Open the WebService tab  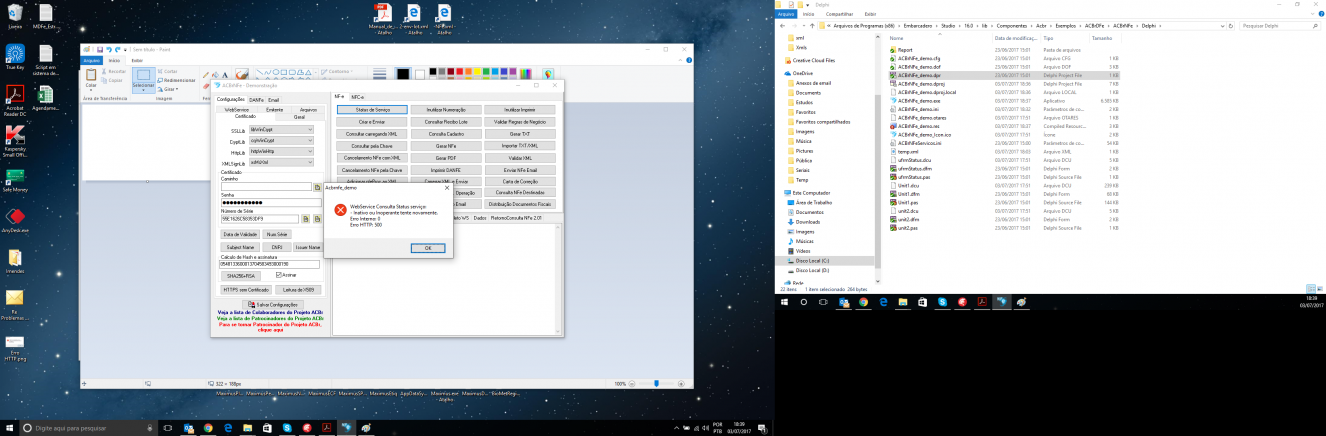pos(238,109)
